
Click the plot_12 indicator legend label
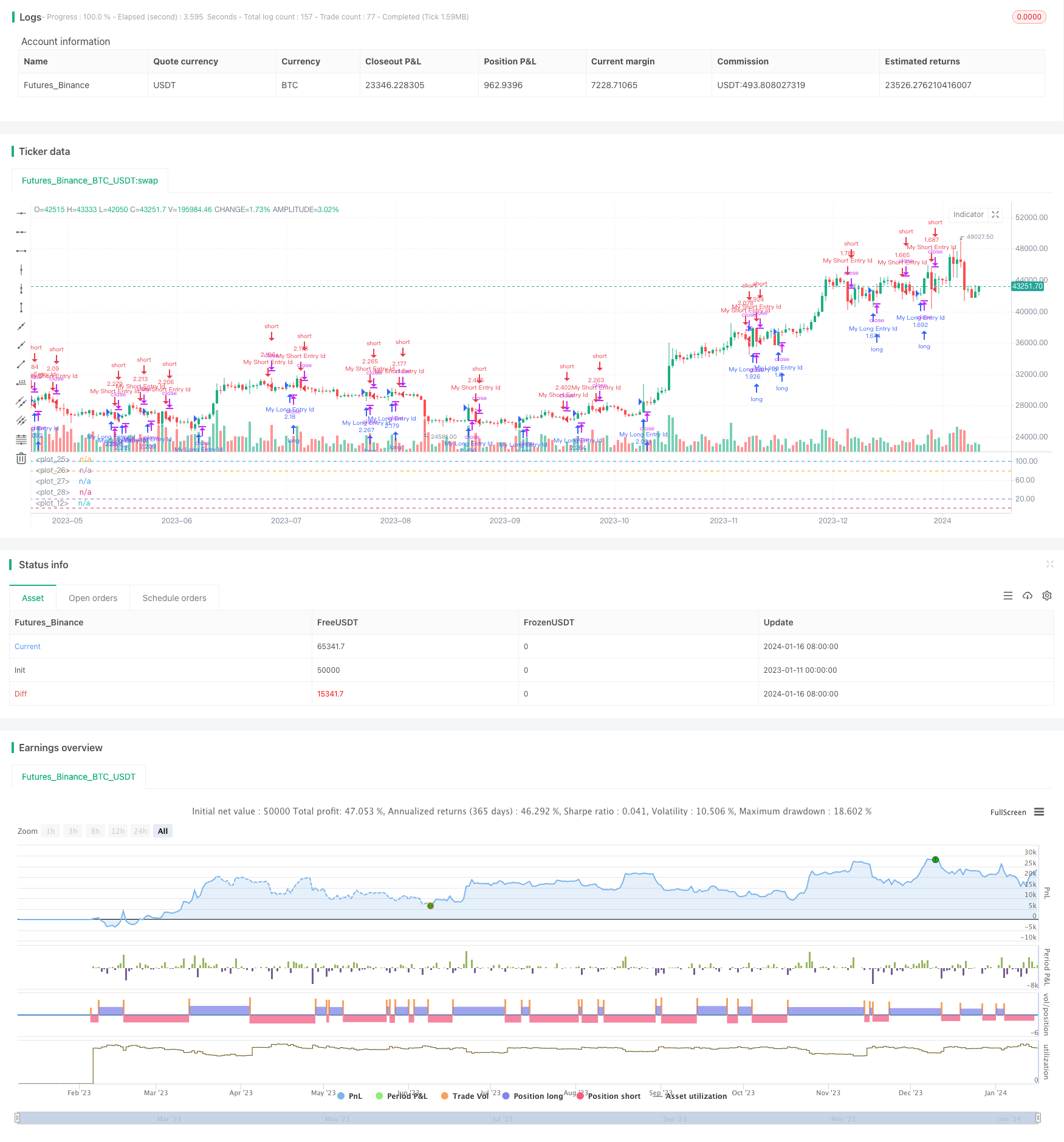coord(53,503)
